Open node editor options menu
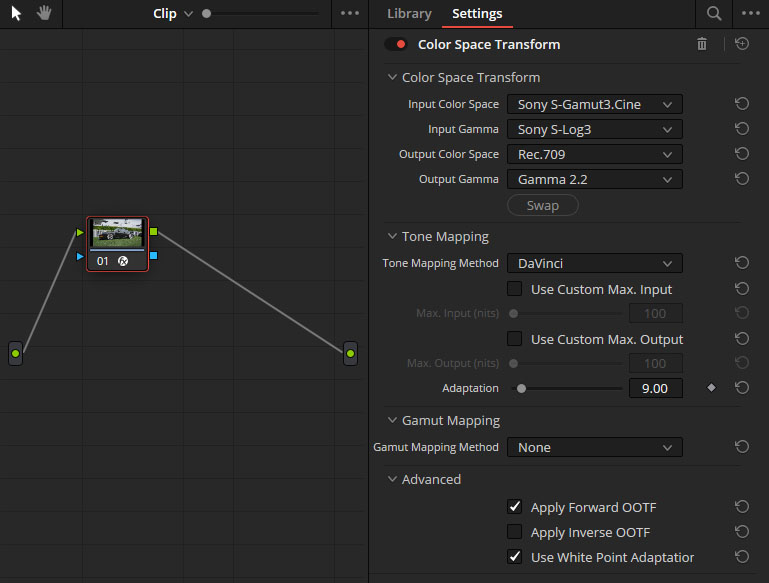Viewport: 769px width, 583px height. (349, 14)
